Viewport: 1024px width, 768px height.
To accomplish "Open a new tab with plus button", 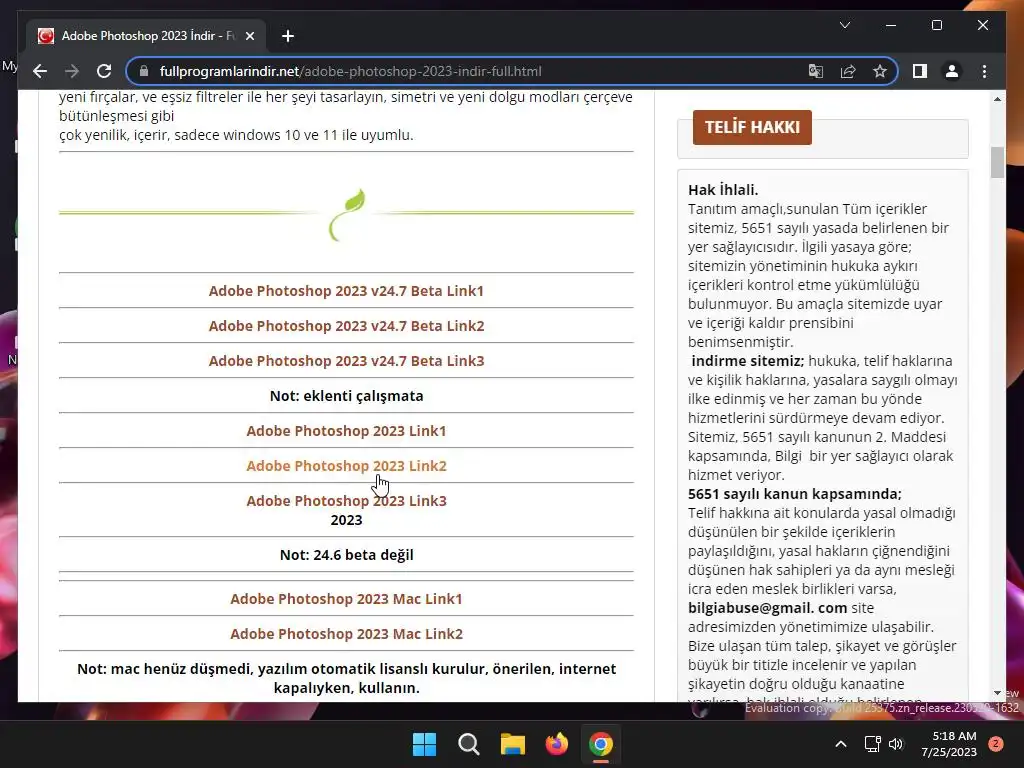I will click(287, 36).
